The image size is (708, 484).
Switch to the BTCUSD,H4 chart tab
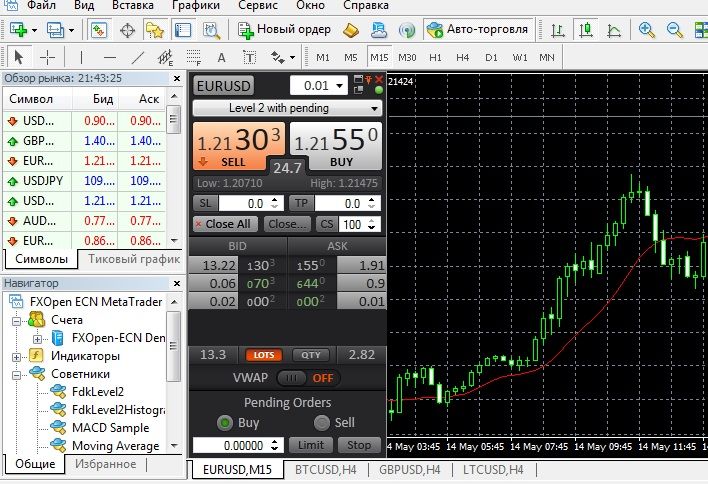click(326, 470)
